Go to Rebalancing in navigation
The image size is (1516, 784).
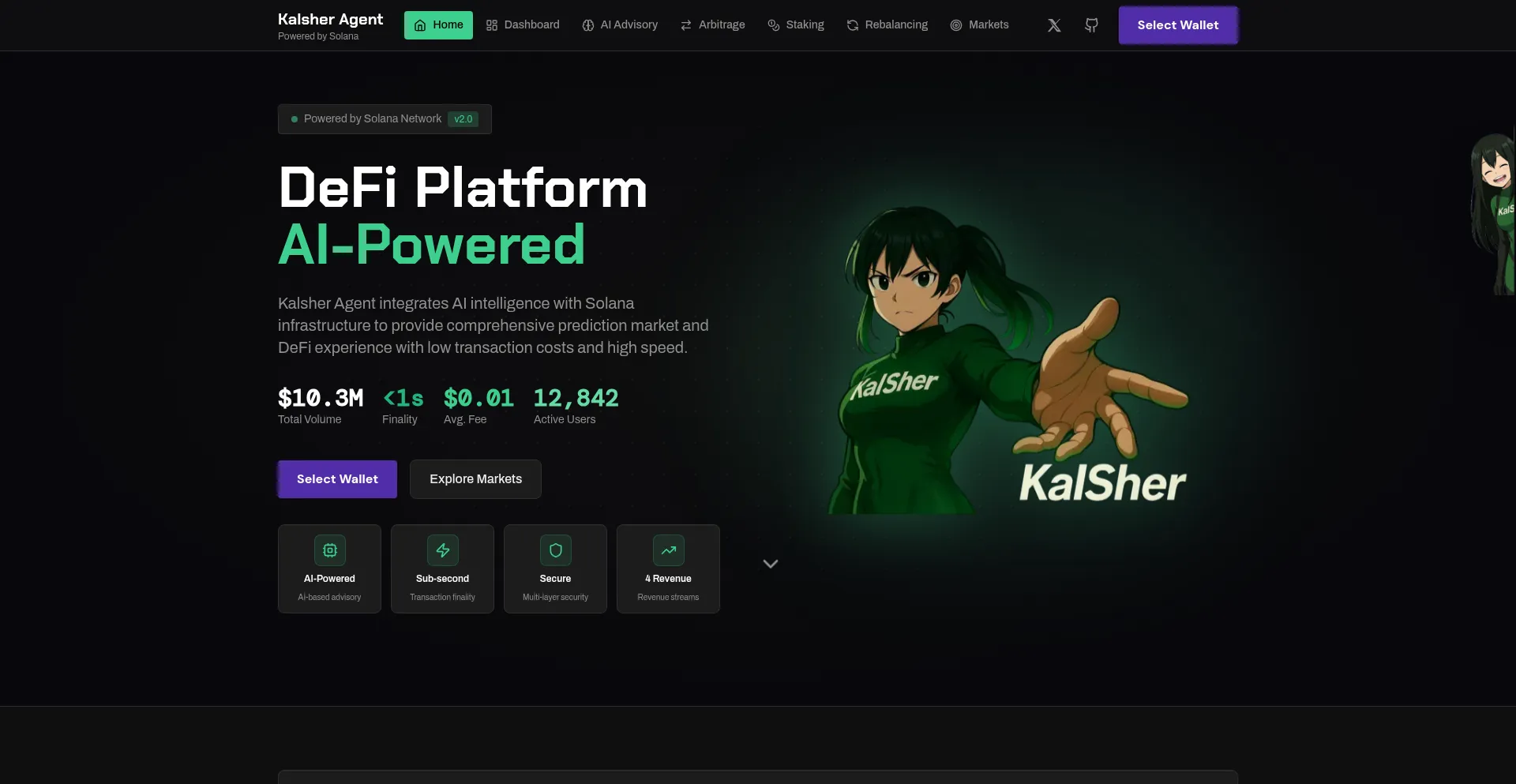tap(887, 25)
